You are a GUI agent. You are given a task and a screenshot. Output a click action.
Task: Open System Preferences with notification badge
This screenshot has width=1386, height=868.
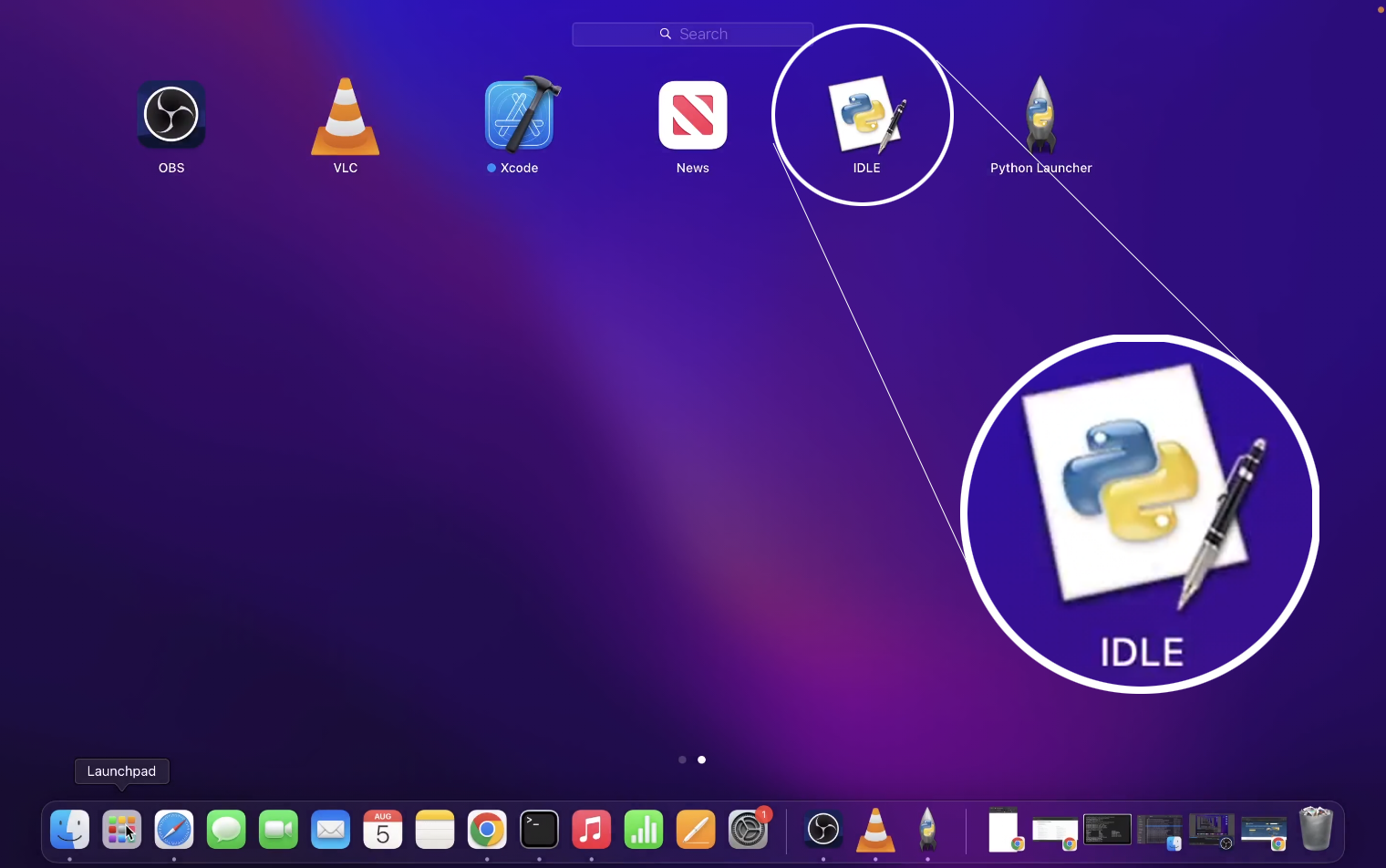tap(748, 830)
